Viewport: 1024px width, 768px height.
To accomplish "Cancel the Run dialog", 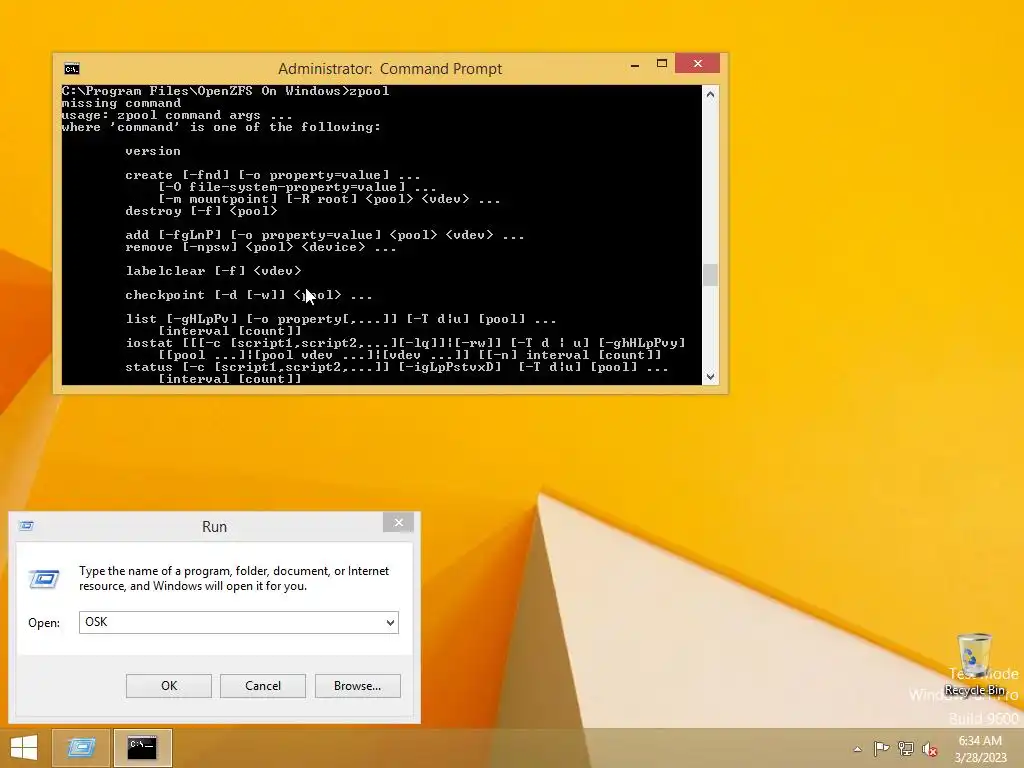I will pos(263,686).
